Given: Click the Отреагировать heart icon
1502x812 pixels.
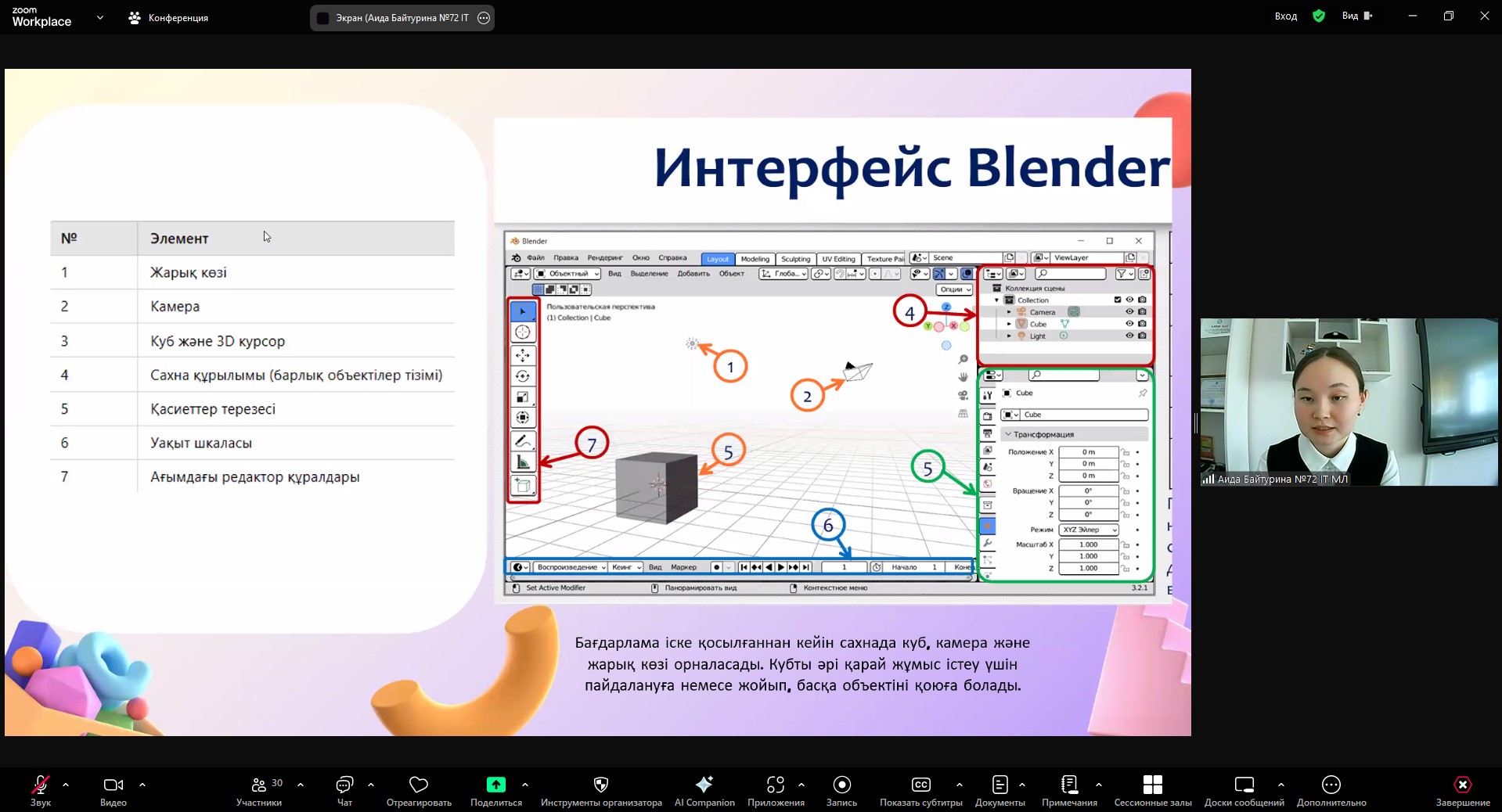Looking at the screenshot, I should click(x=419, y=785).
